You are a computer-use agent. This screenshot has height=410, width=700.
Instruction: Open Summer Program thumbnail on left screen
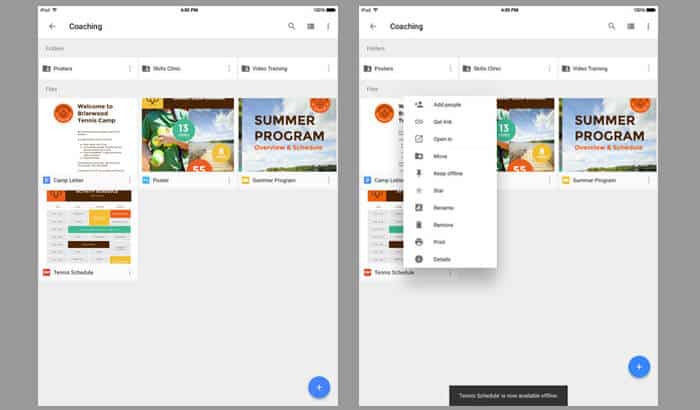pos(288,135)
